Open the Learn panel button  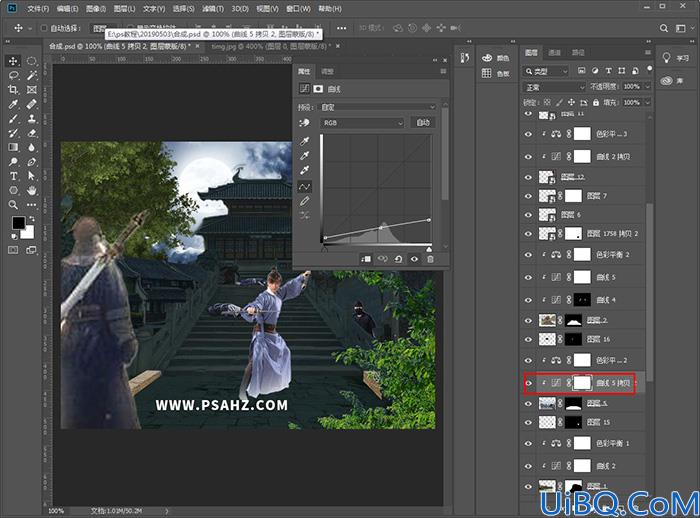tap(675, 58)
